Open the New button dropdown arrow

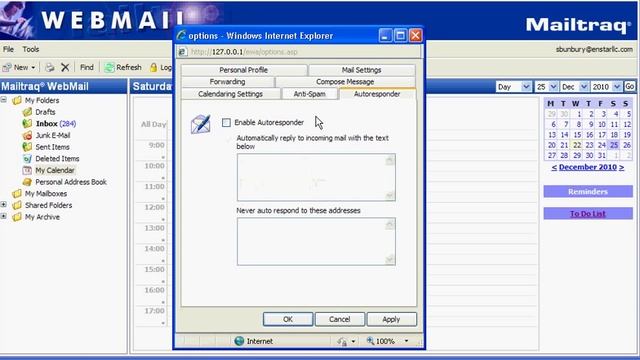33,68
